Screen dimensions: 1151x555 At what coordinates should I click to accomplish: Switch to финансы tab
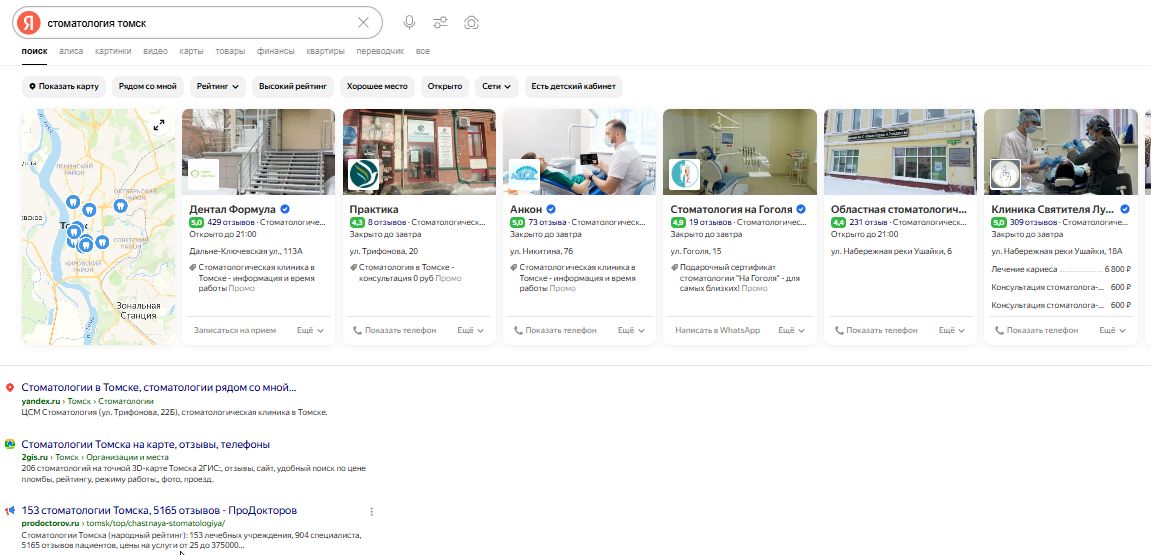pyautogui.click(x=275, y=51)
